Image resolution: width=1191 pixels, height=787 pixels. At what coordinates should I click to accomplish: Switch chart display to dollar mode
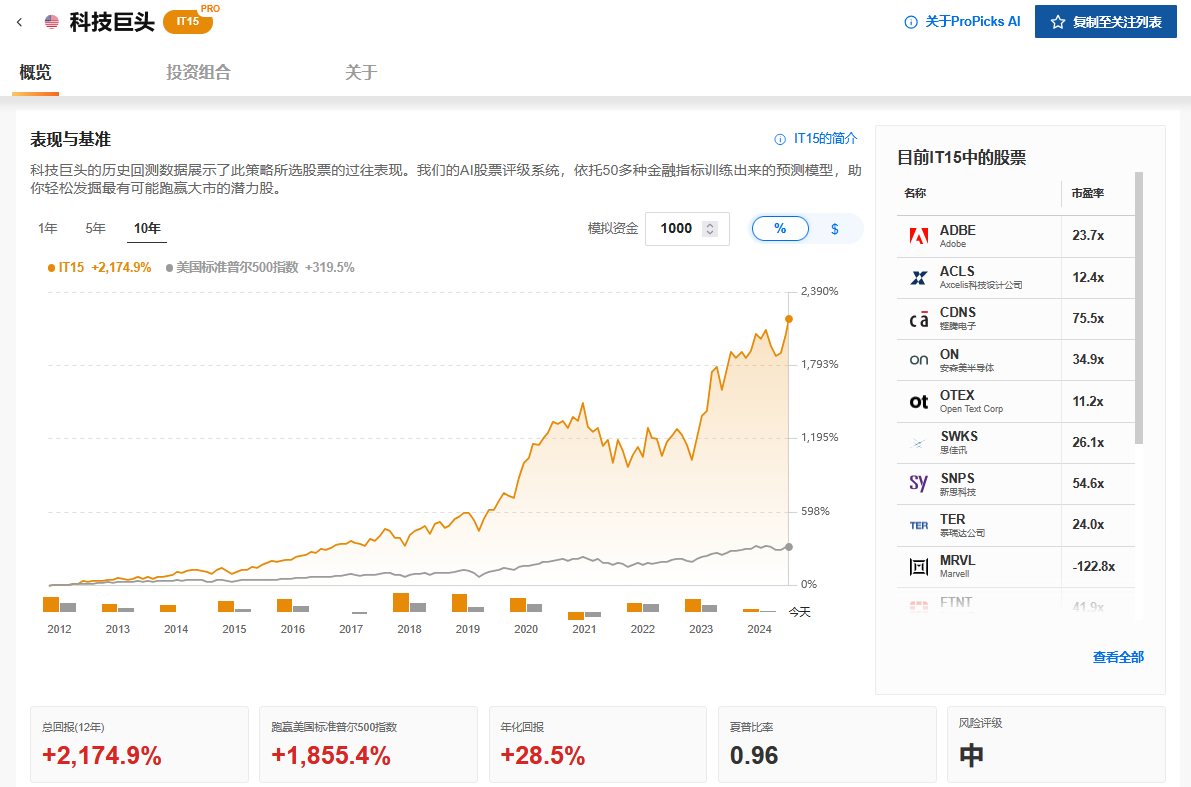[x=835, y=229]
